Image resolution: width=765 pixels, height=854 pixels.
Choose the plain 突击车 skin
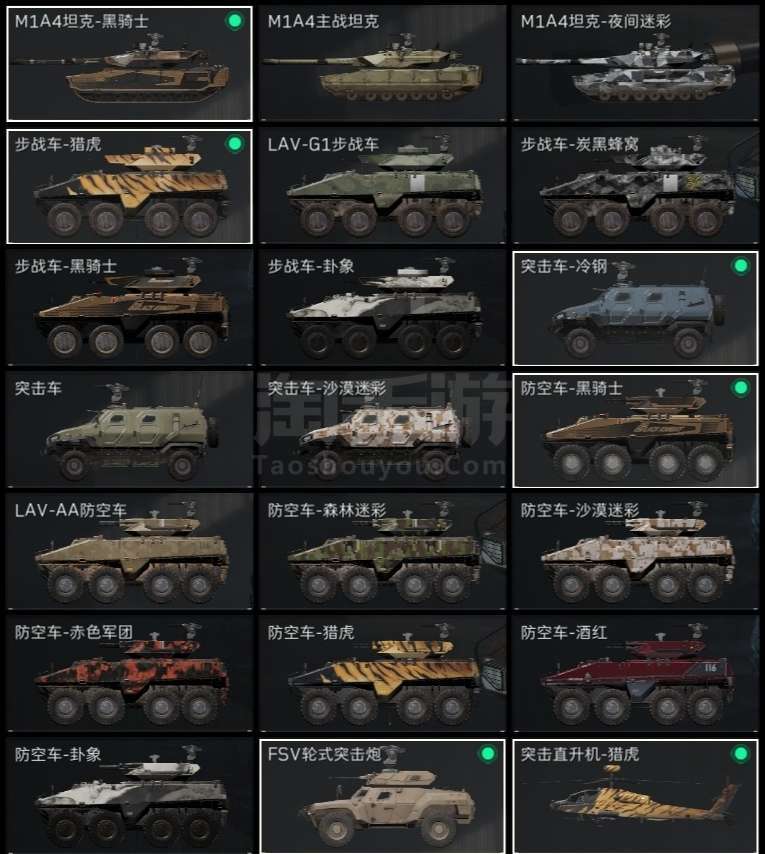click(130, 430)
